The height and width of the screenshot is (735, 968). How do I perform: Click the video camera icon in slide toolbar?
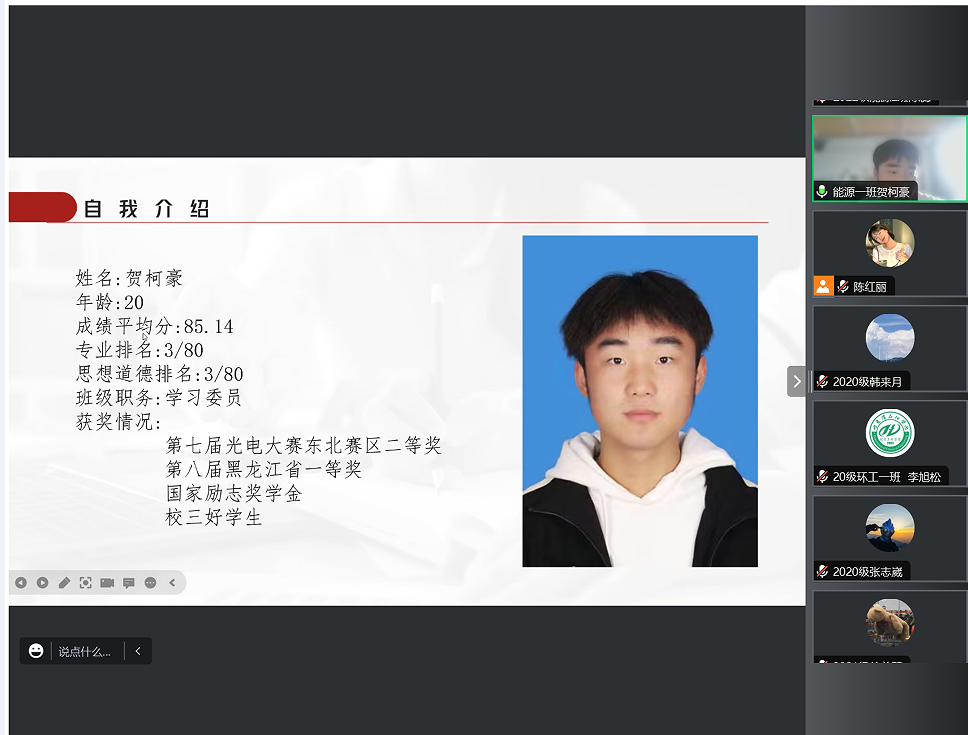pyautogui.click(x=107, y=583)
